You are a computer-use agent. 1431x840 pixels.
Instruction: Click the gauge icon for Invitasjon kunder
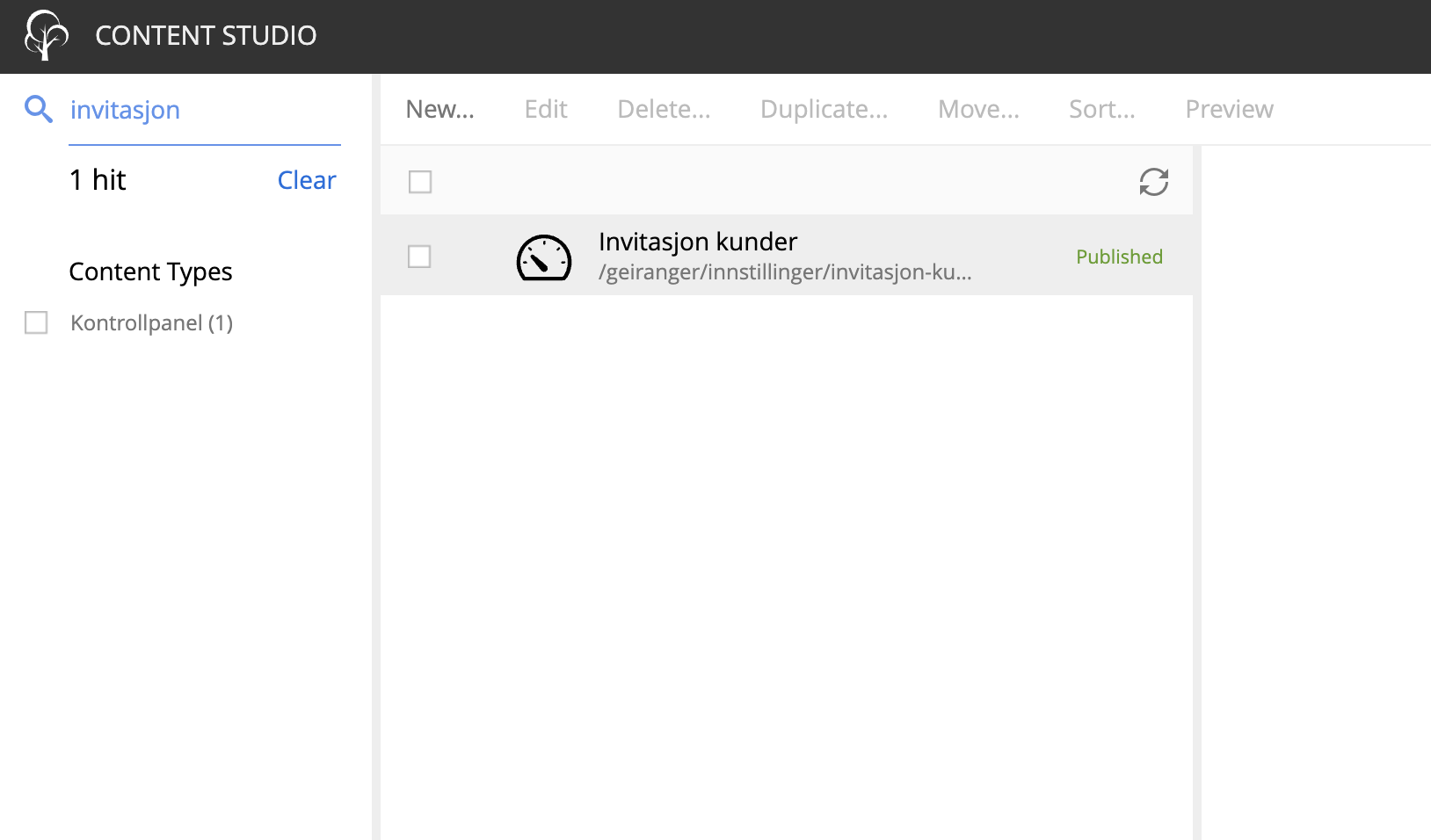click(x=543, y=257)
